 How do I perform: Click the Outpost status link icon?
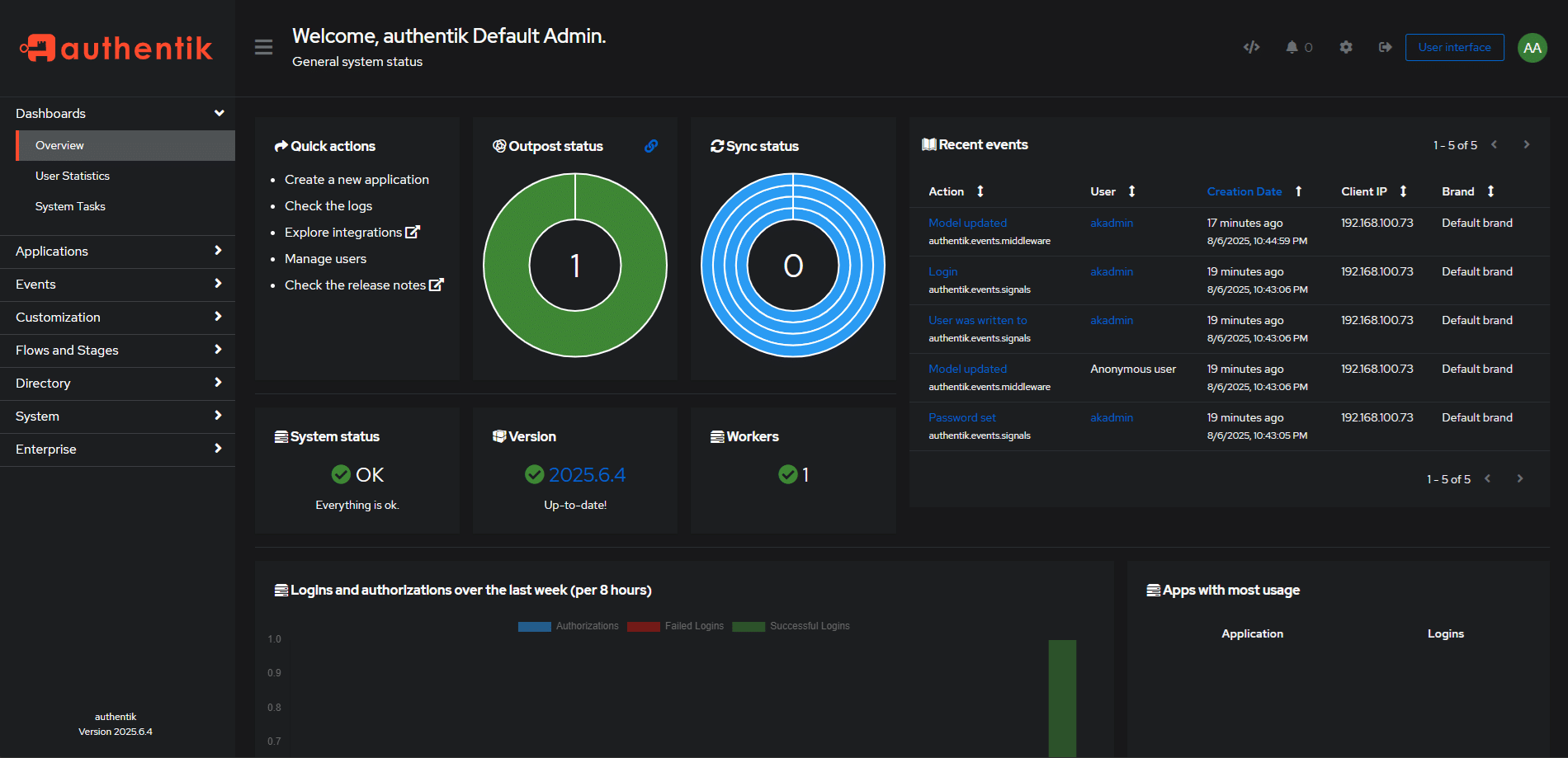pos(651,146)
